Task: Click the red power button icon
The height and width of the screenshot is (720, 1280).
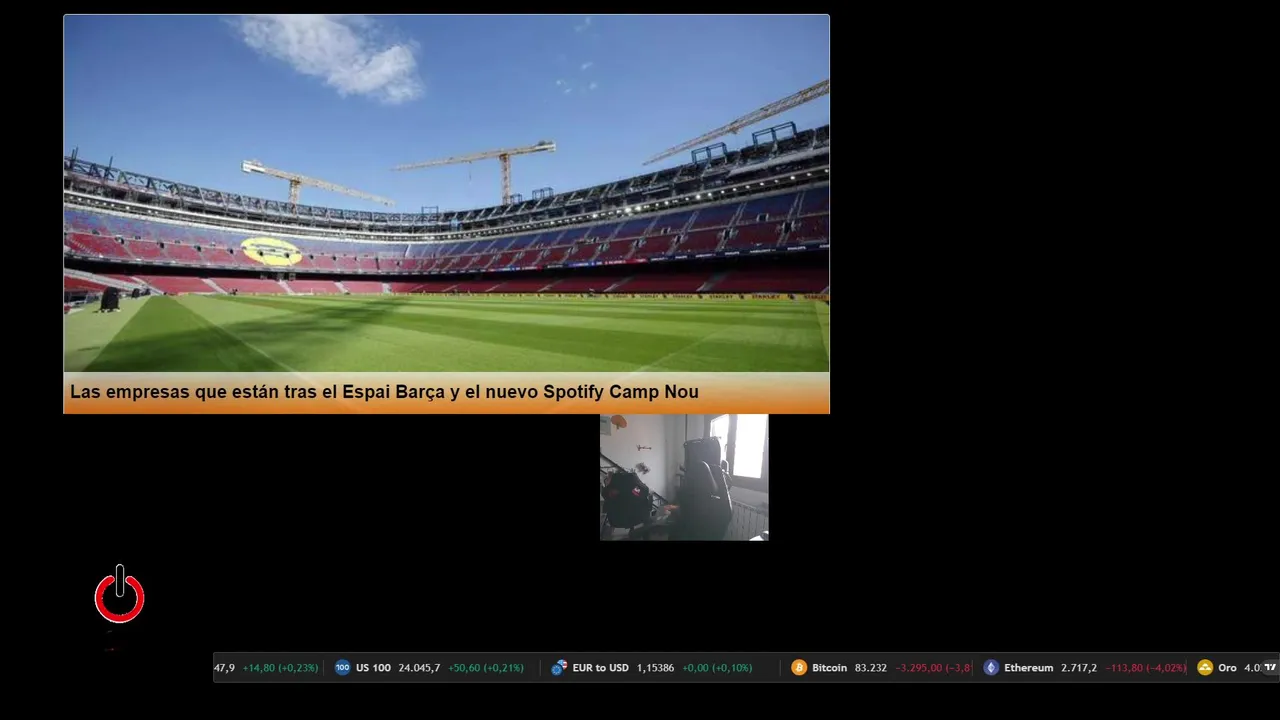Action: point(119,594)
